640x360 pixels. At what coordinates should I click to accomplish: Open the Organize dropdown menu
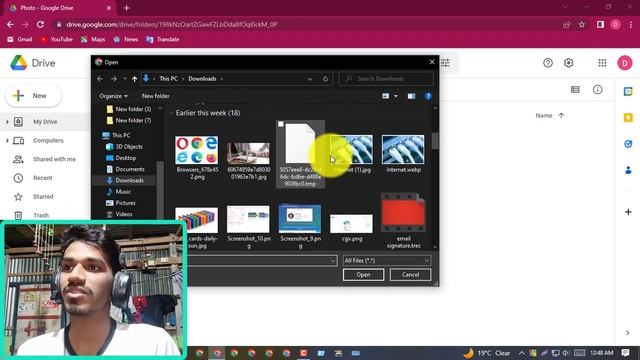(x=113, y=96)
